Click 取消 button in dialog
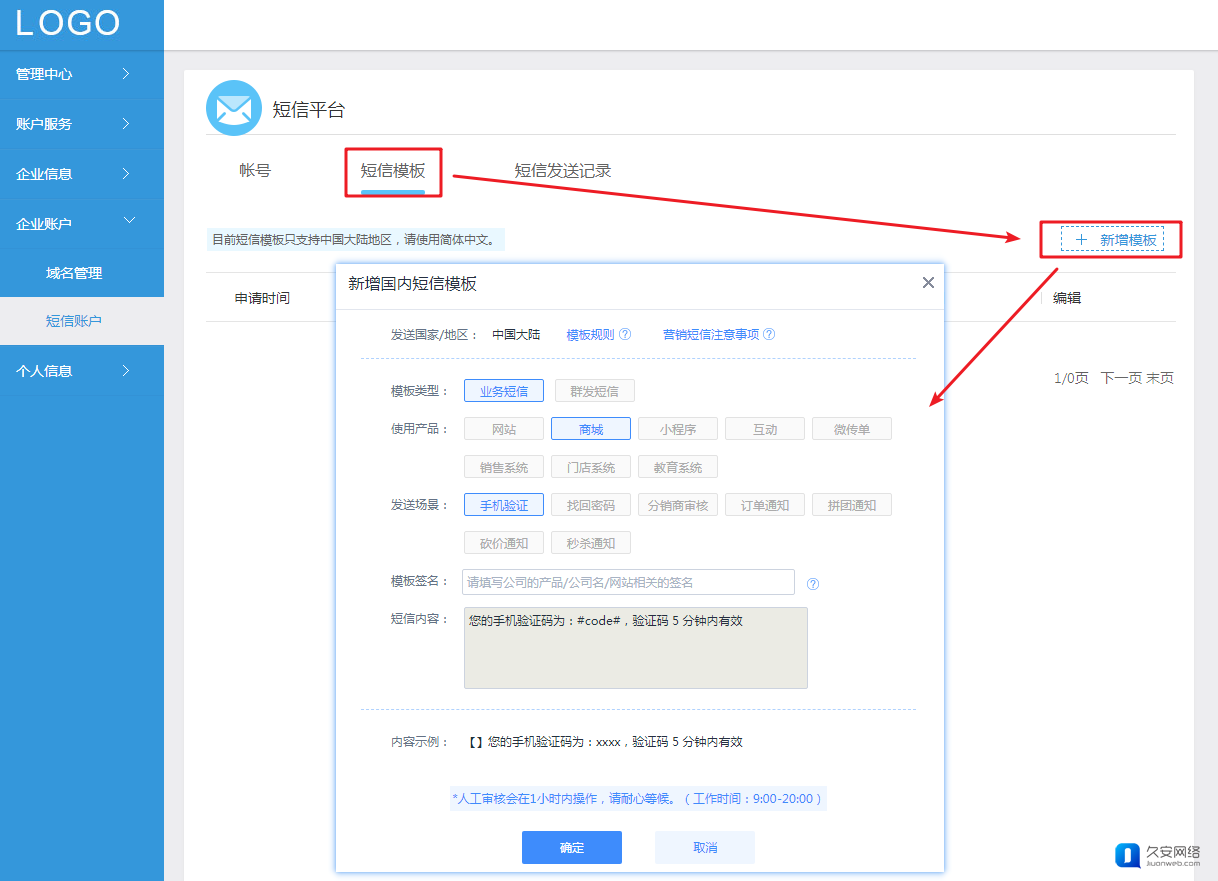 [704, 847]
